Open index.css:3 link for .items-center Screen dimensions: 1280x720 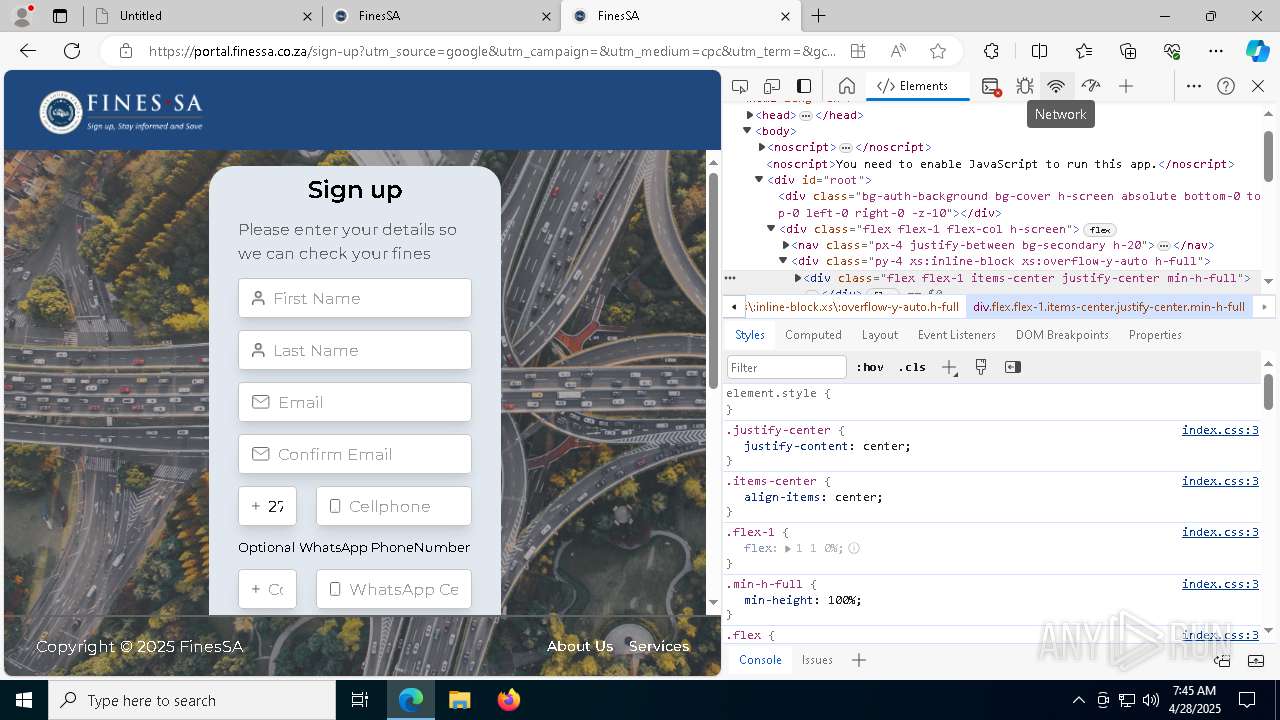(1220, 481)
